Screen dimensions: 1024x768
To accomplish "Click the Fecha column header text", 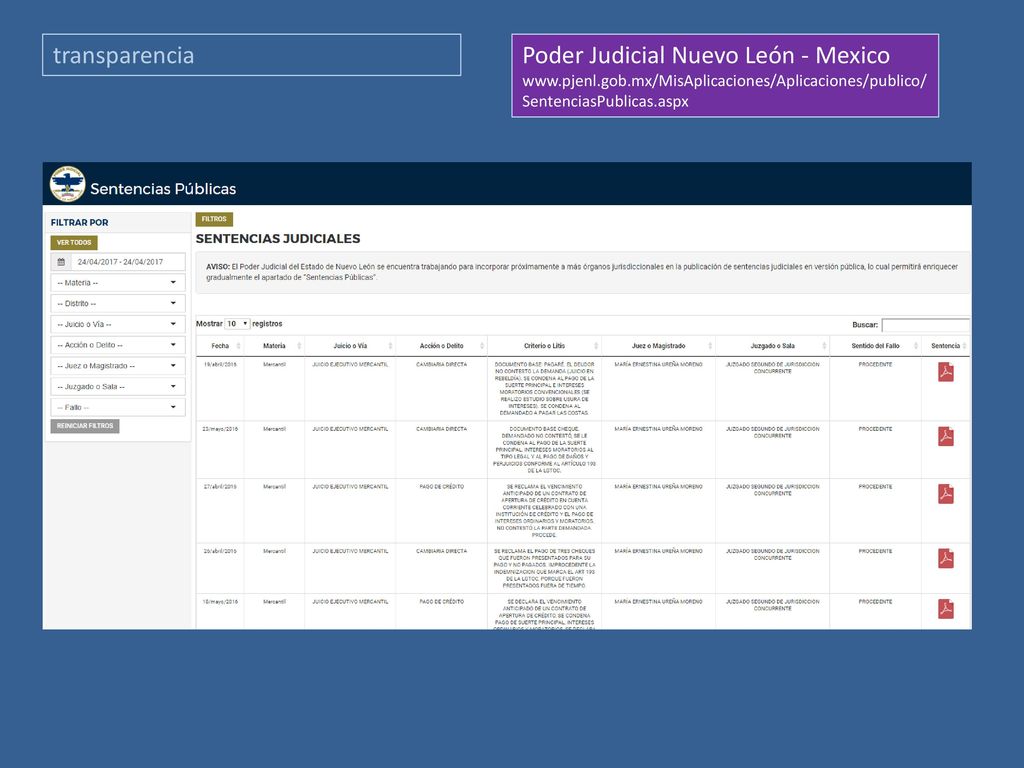I will (x=220, y=346).
